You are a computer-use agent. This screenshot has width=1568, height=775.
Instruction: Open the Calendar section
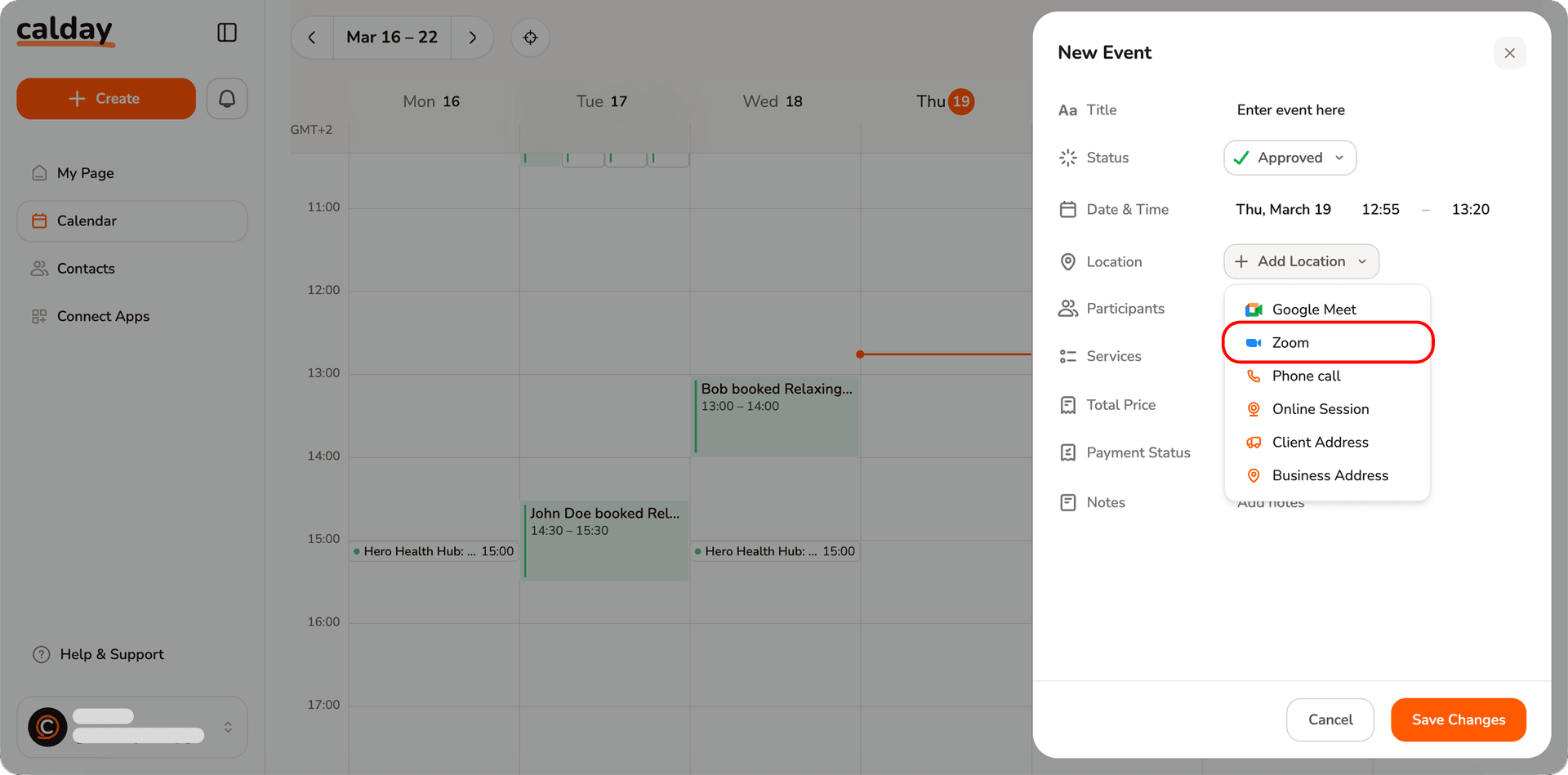click(x=87, y=220)
